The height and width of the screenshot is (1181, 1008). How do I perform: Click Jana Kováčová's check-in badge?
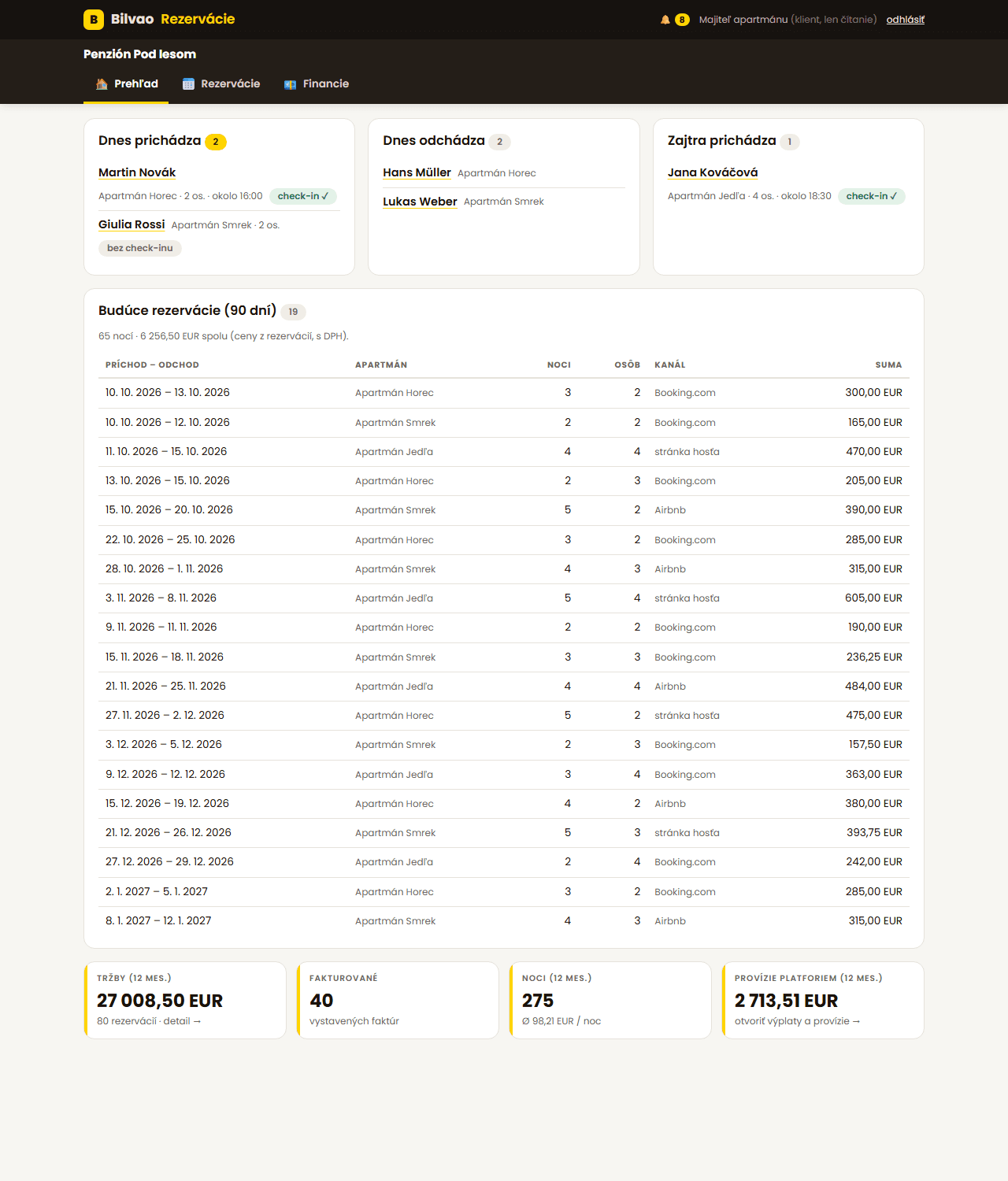(872, 196)
